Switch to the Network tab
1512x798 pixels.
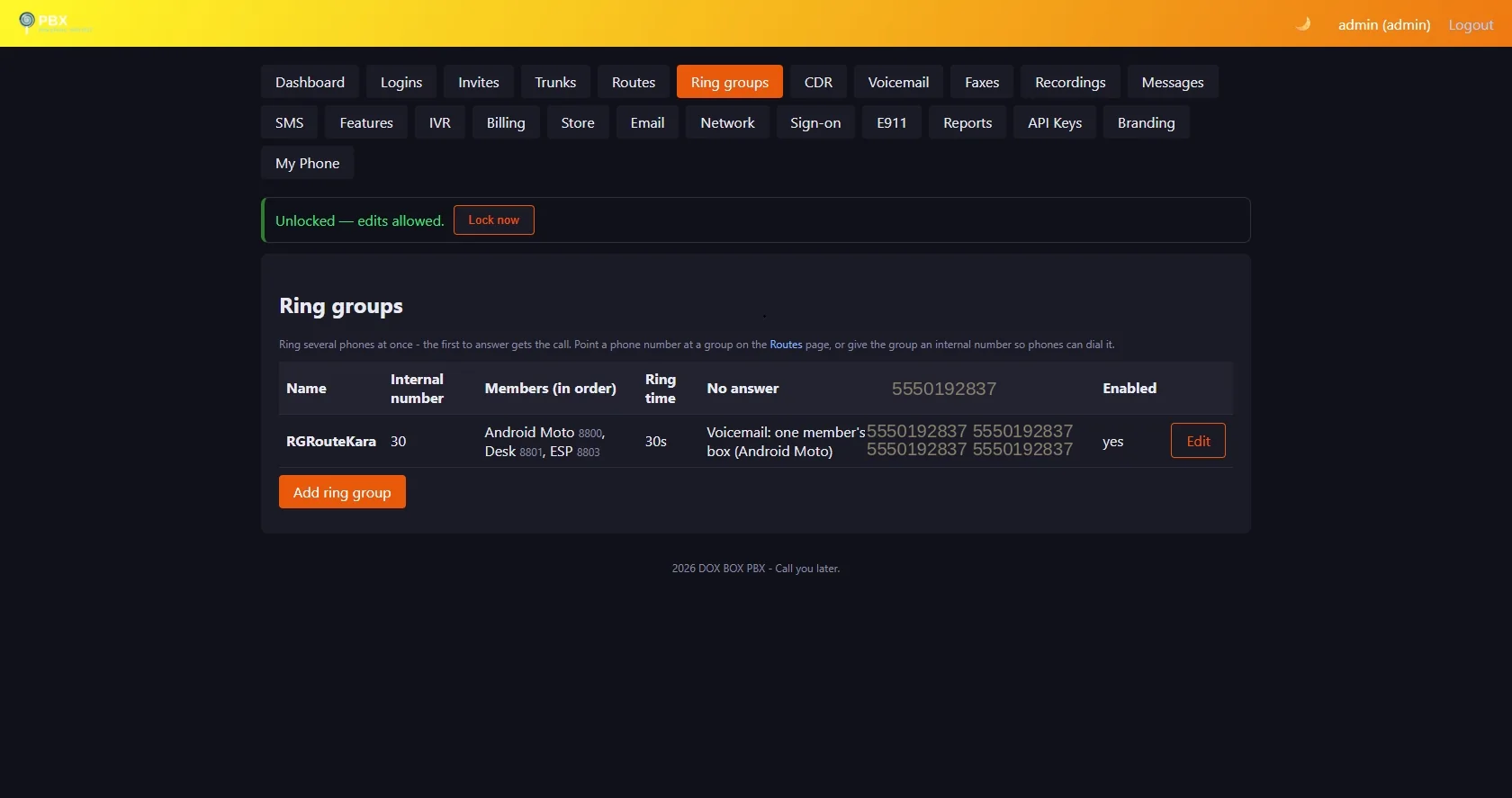(x=727, y=122)
